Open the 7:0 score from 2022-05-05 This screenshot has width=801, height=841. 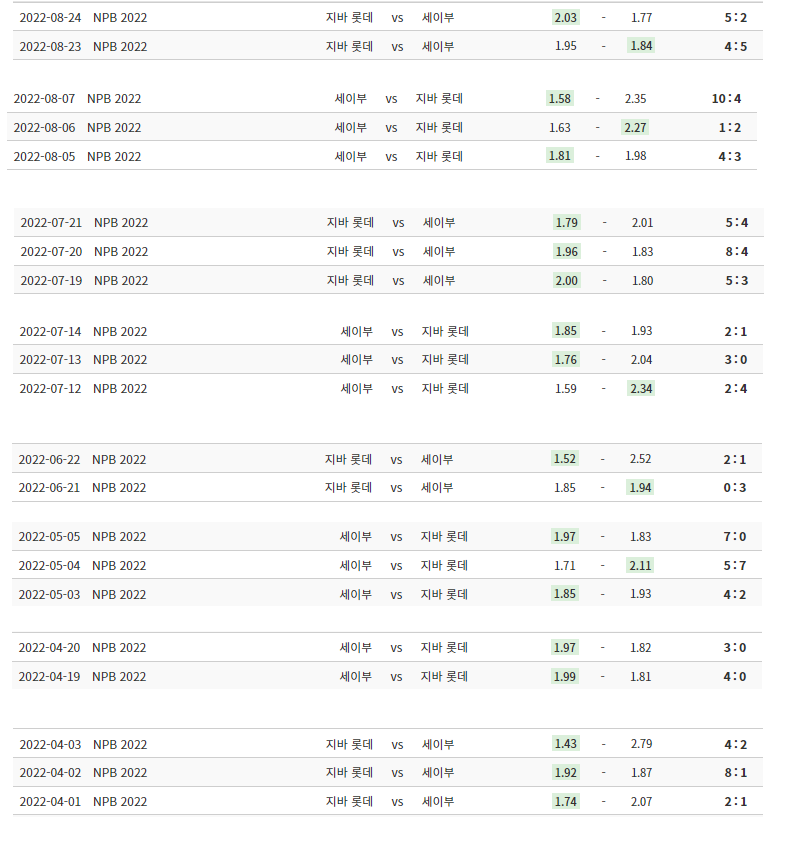click(x=735, y=537)
